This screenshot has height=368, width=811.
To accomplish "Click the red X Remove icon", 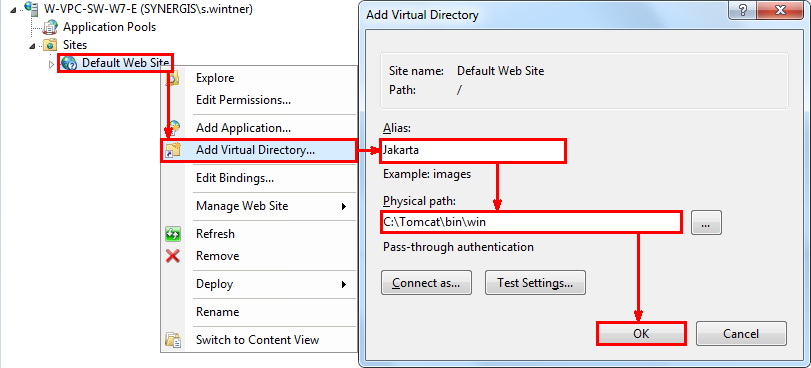I will click(173, 256).
